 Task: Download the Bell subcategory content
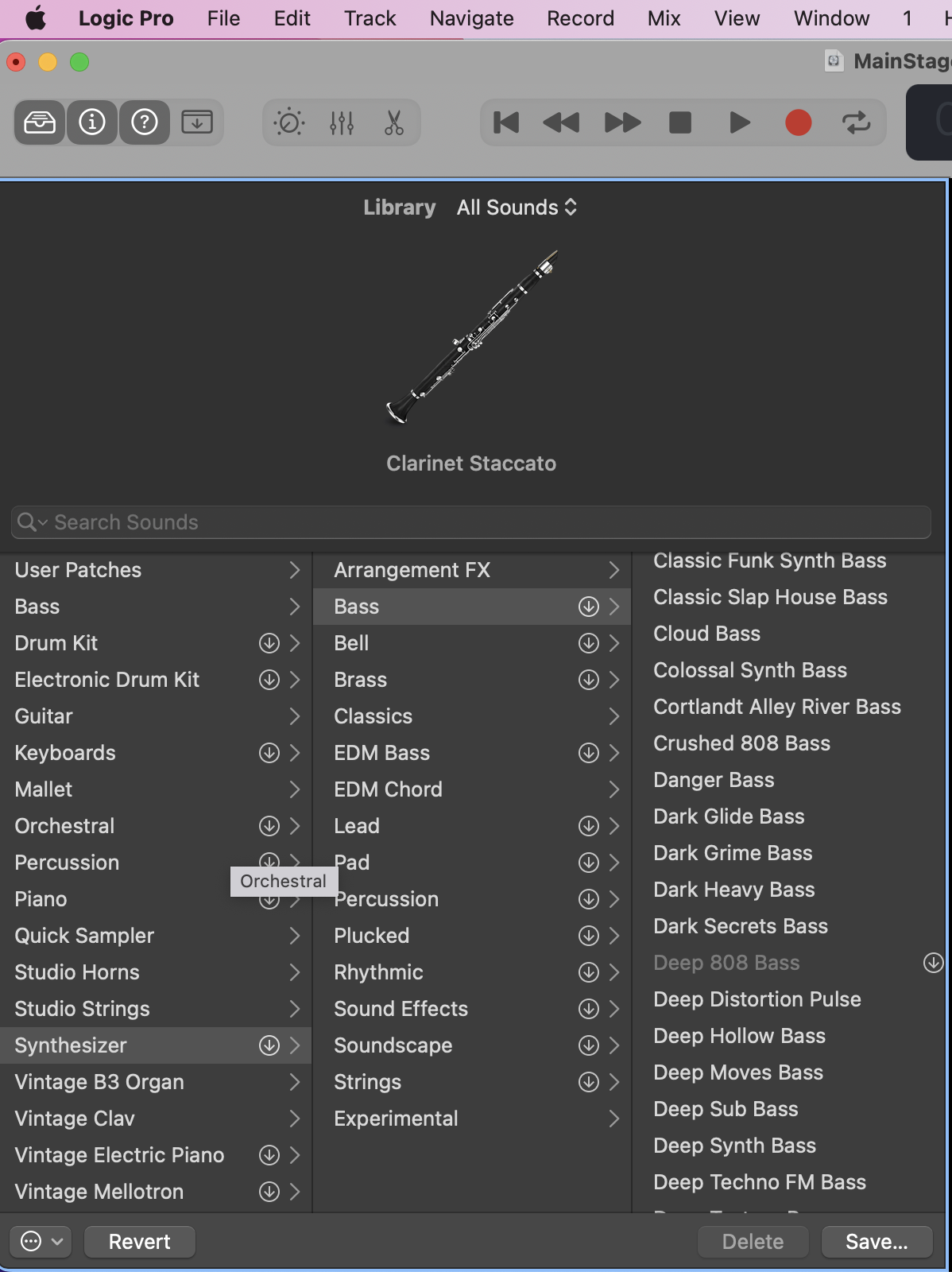589,643
